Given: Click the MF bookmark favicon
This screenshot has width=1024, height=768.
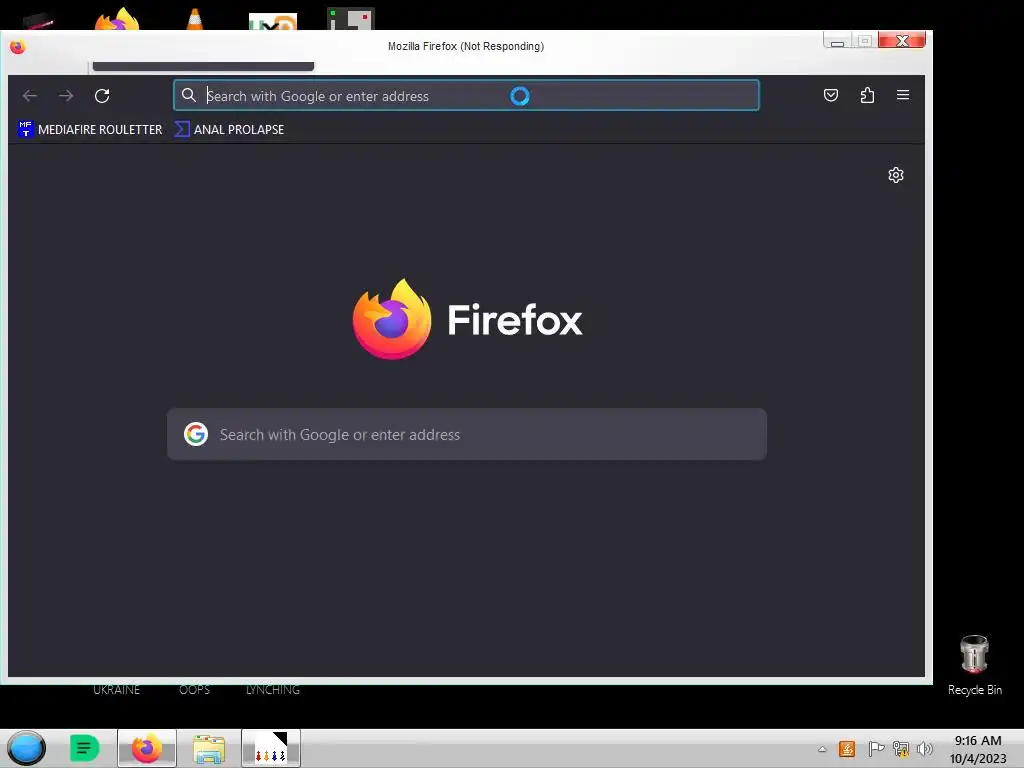Looking at the screenshot, I should (x=25, y=129).
